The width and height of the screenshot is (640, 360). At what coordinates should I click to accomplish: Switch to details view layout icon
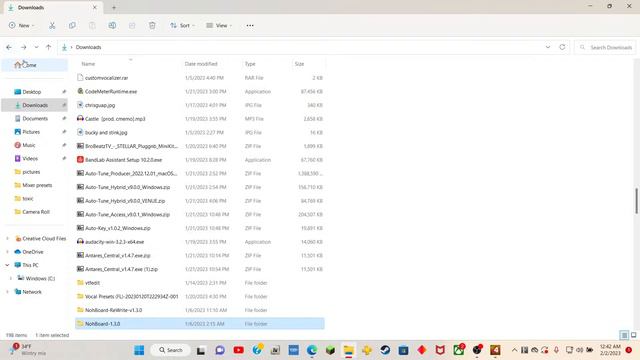(x=624, y=335)
